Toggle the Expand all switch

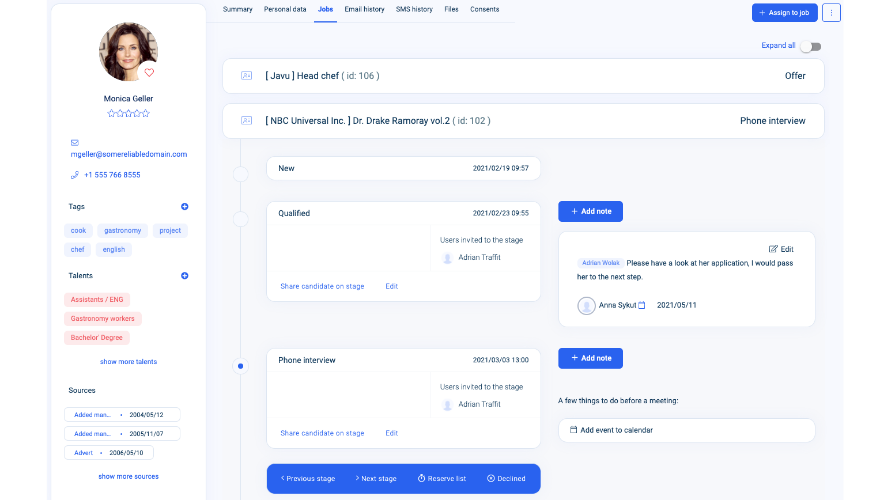(x=811, y=47)
